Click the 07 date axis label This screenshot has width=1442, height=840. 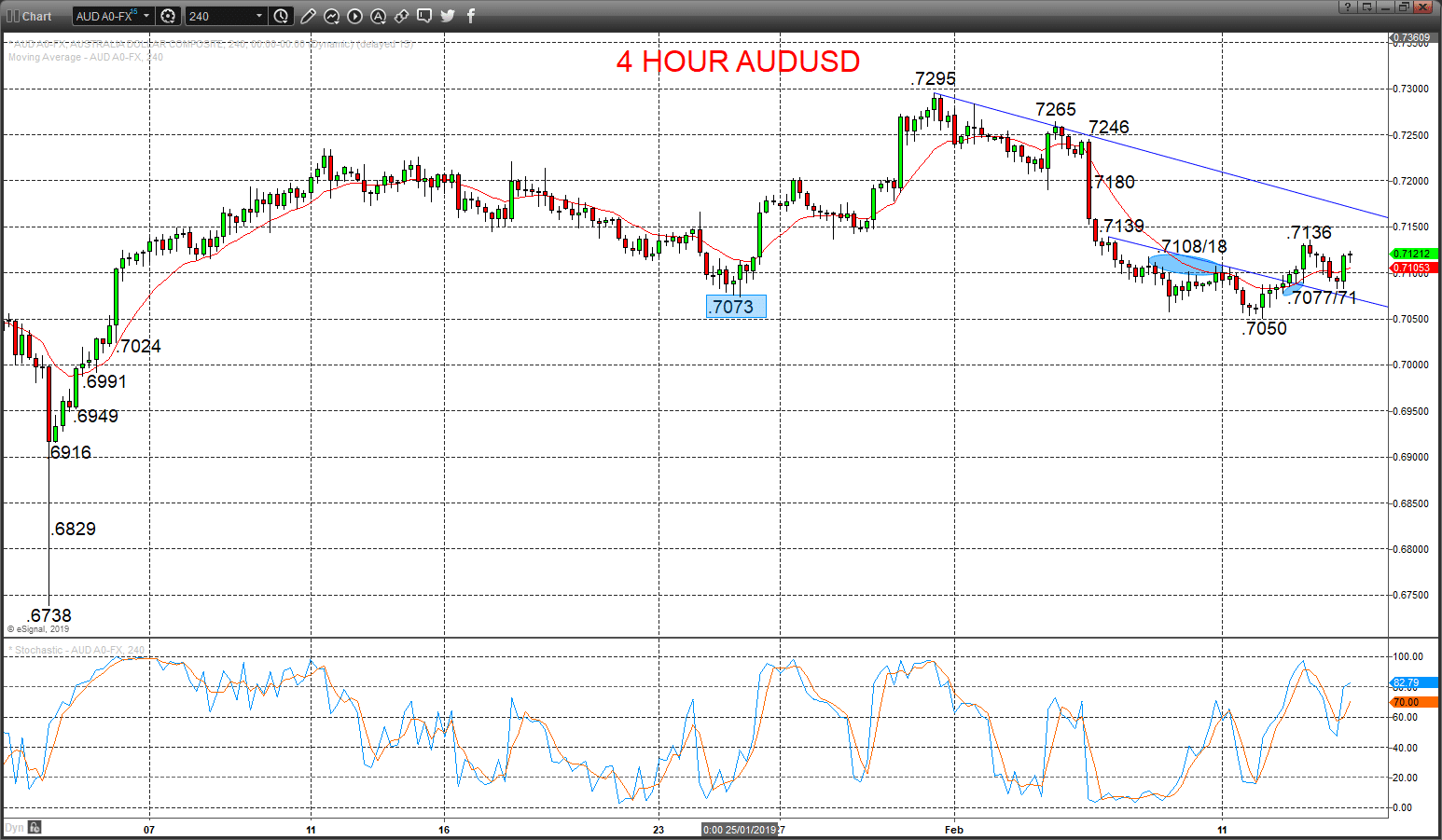click(x=149, y=829)
